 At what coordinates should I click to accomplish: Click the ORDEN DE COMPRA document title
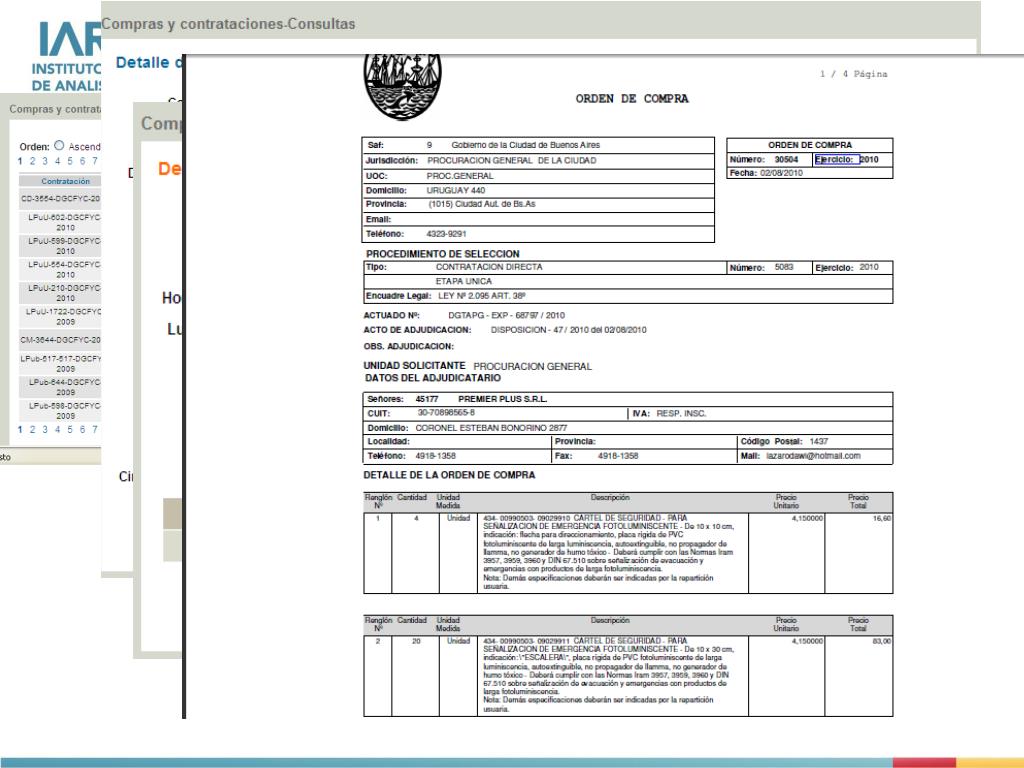(x=632, y=99)
